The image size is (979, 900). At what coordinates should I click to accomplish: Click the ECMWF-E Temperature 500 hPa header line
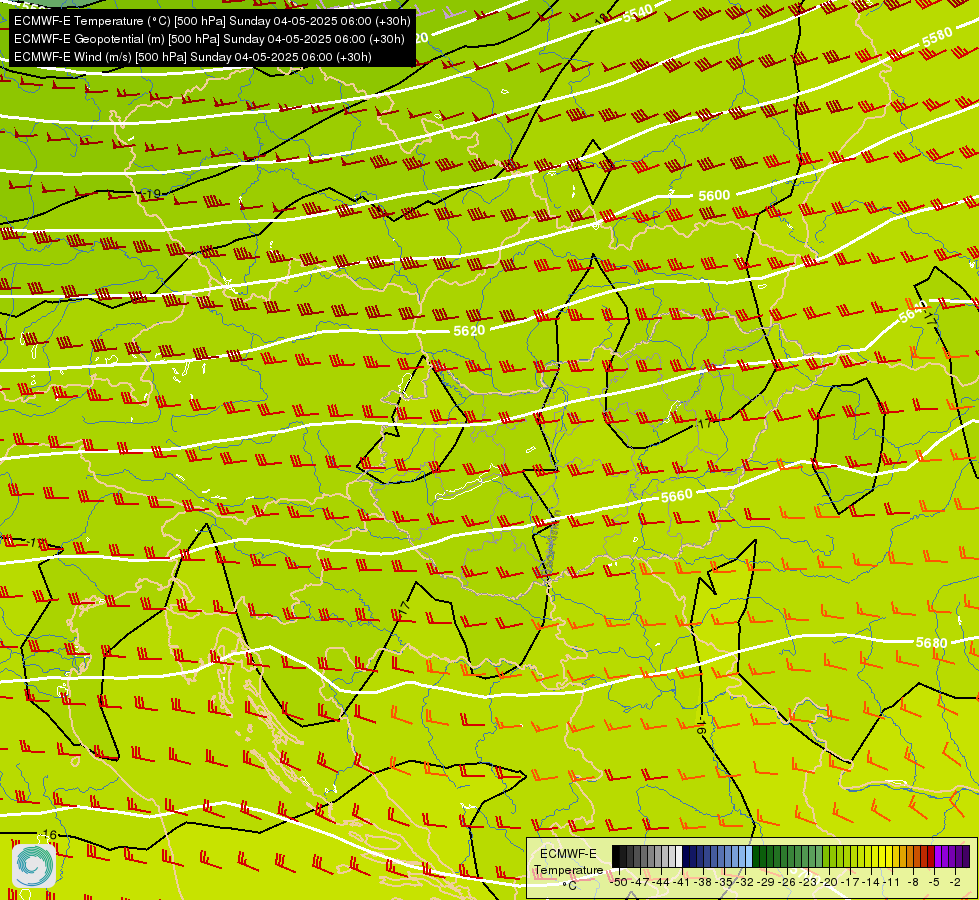(212, 21)
